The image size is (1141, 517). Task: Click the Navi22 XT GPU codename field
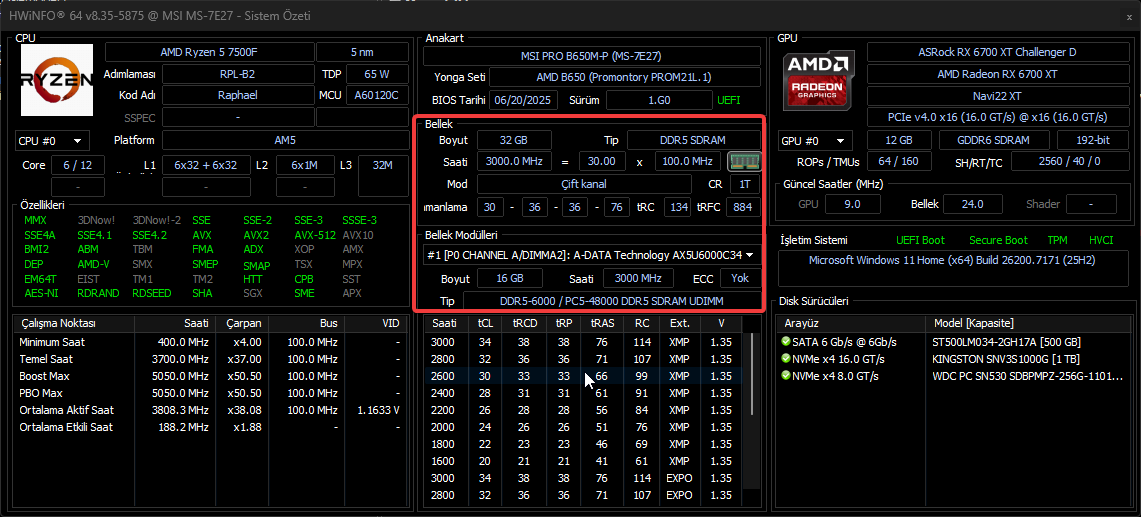[997, 95]
